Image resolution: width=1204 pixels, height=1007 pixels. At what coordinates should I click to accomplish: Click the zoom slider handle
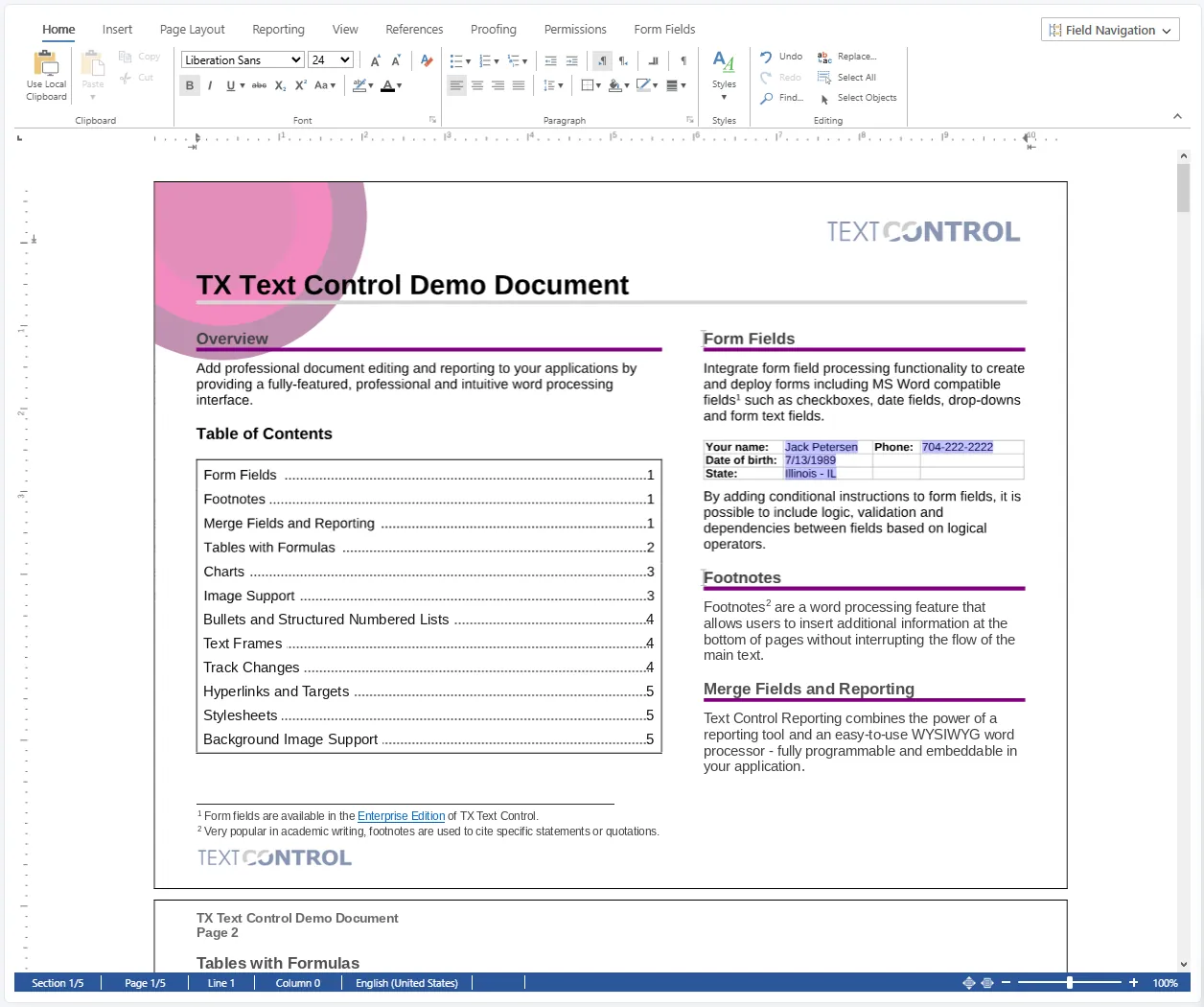point(1070,983)
